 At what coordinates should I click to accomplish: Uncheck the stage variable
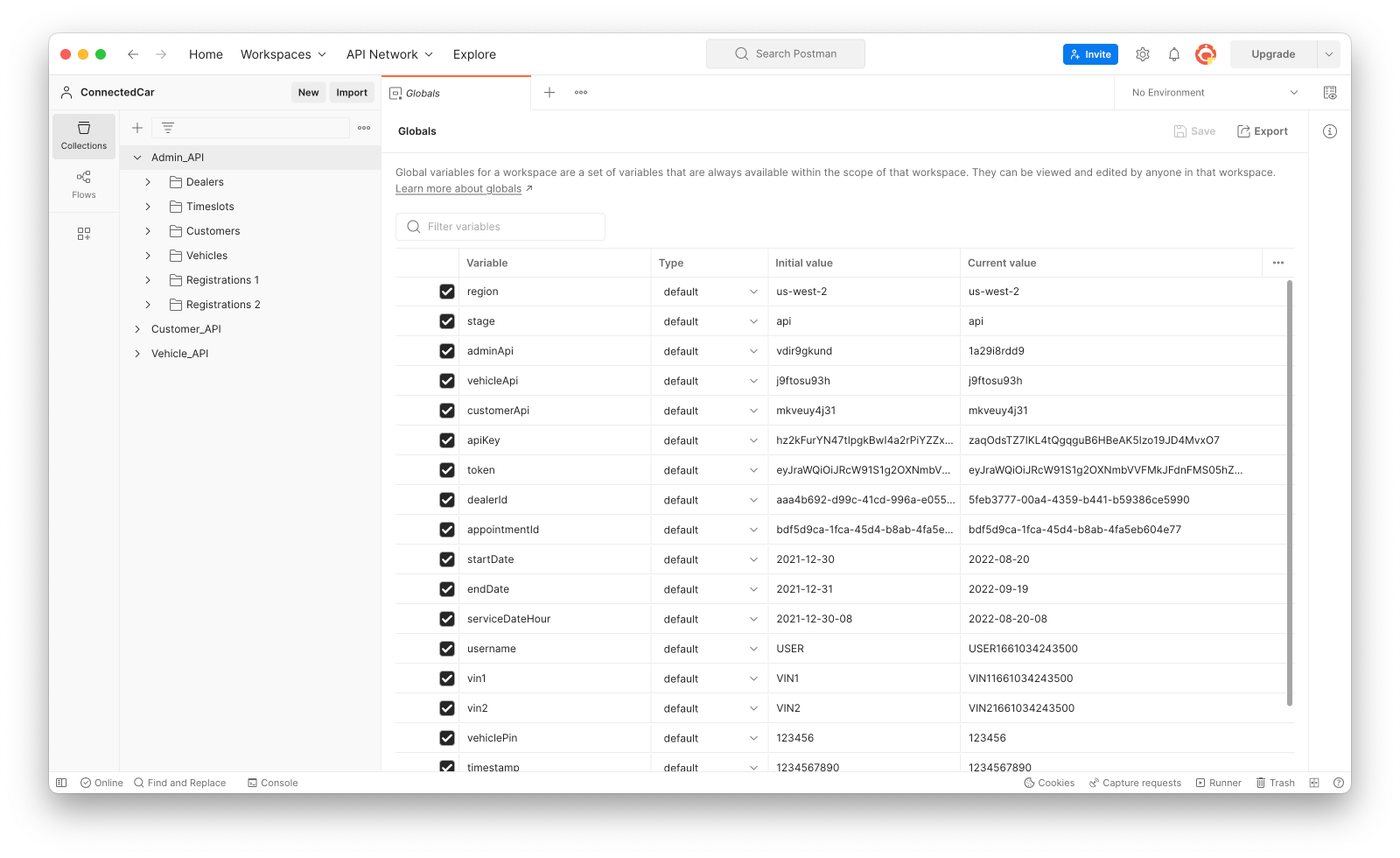click(x=447, y=321)
